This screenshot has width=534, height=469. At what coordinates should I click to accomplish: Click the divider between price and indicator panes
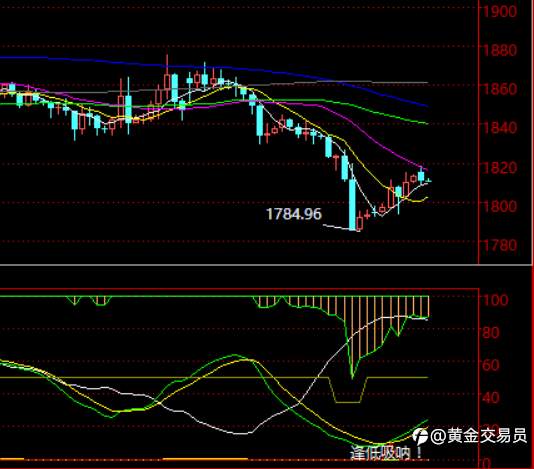[266, 265]
